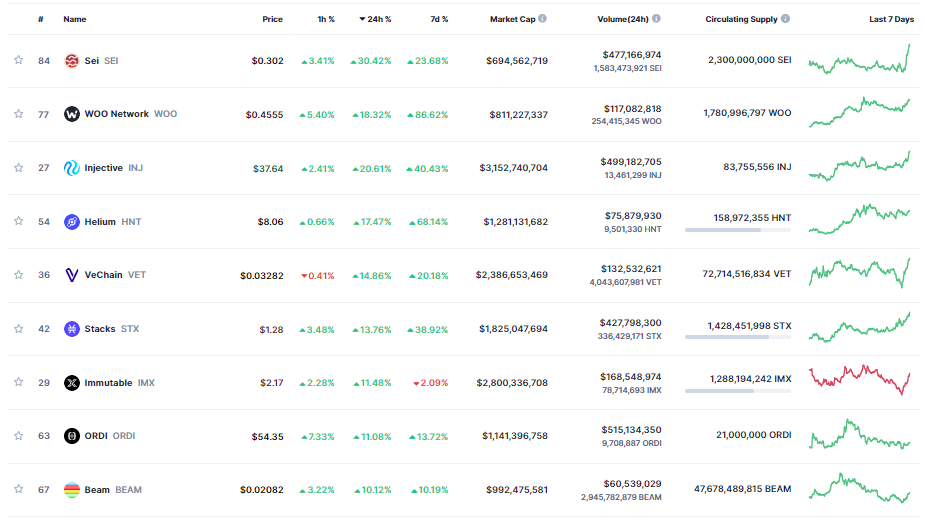The height and width of the screenshot is (522, 925).
Task: Toggle VeChain watchlist star
Action: [x=18, y=275]
